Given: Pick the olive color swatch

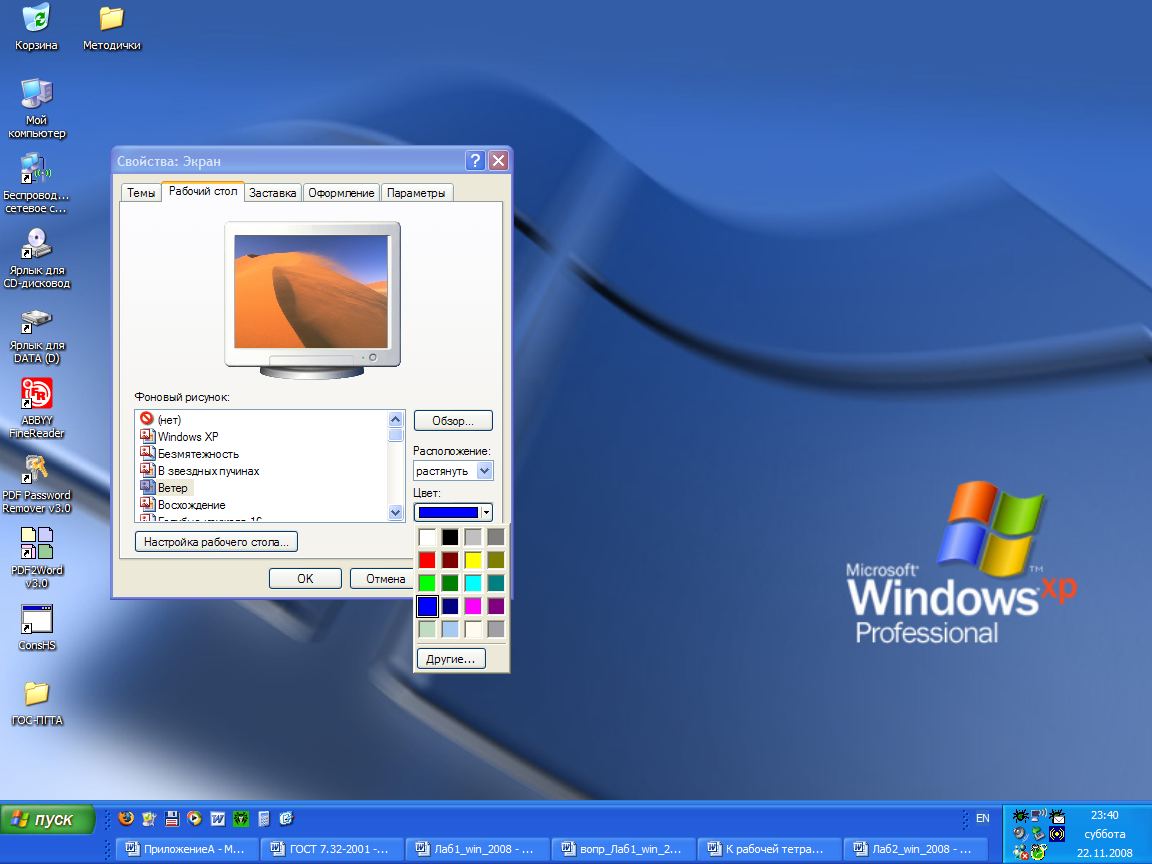Looking at the screenshot, I should pos(496,560).
